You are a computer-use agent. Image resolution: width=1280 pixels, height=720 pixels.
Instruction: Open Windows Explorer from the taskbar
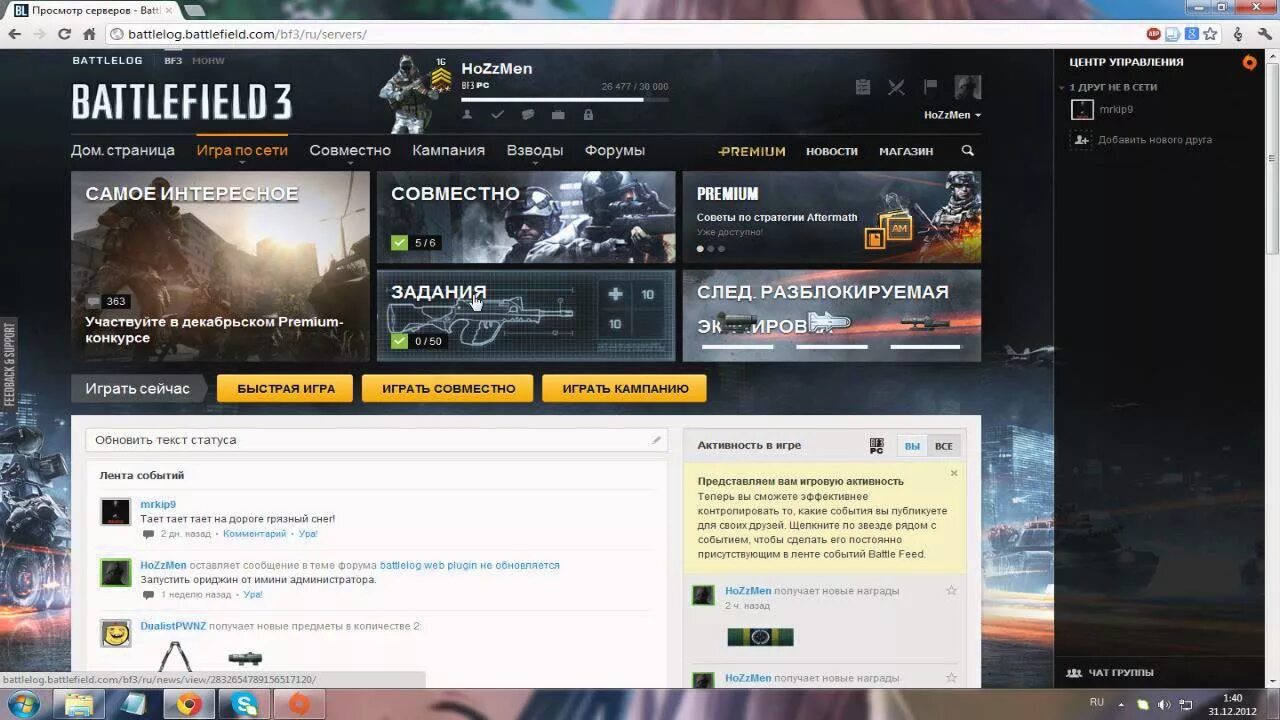[79, 704]
